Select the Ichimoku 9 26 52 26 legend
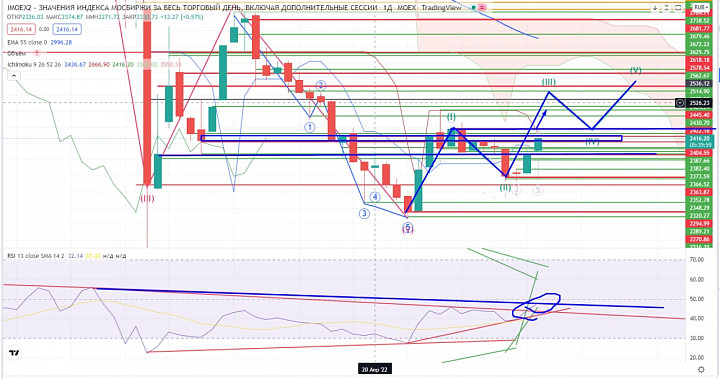 (34, 65)
